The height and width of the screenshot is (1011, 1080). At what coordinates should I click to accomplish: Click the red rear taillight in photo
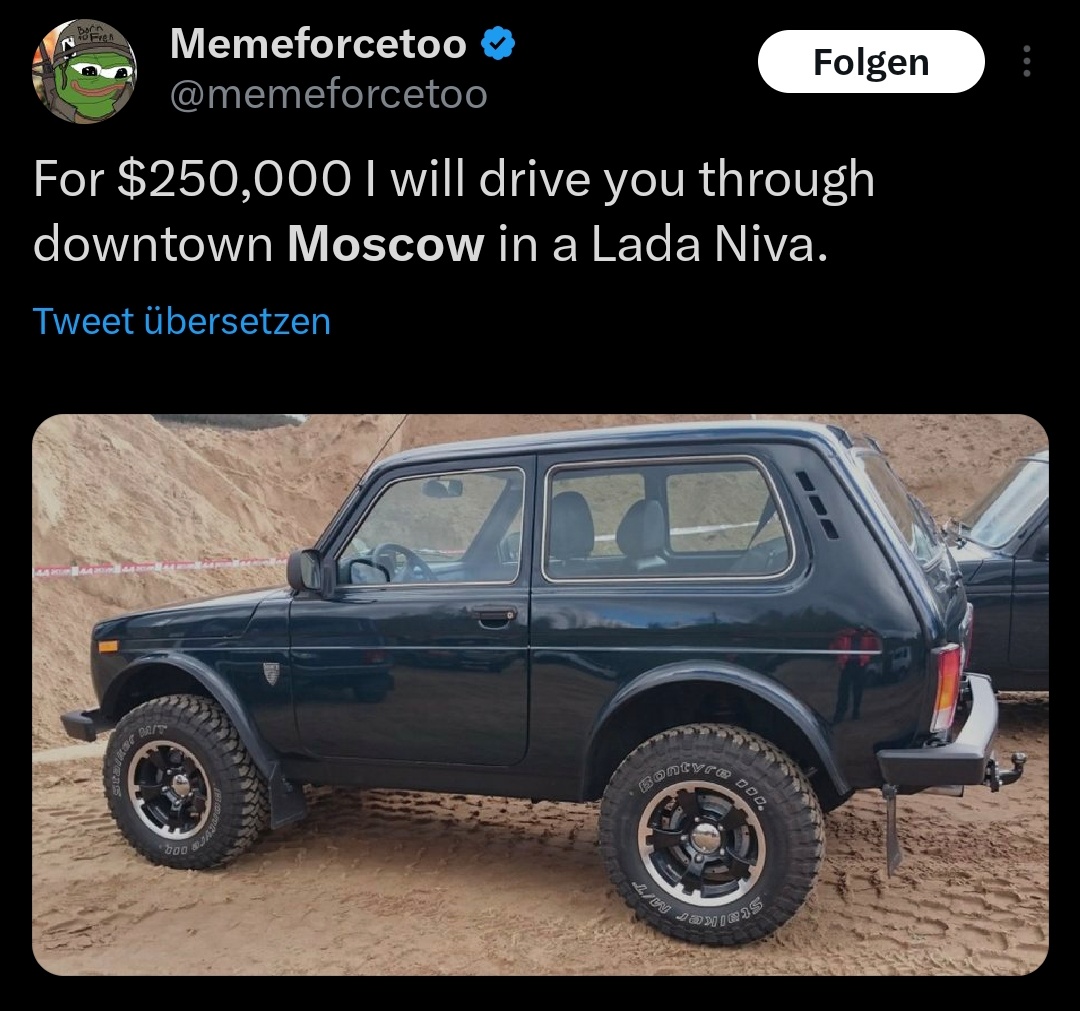[x=948, y=687]
